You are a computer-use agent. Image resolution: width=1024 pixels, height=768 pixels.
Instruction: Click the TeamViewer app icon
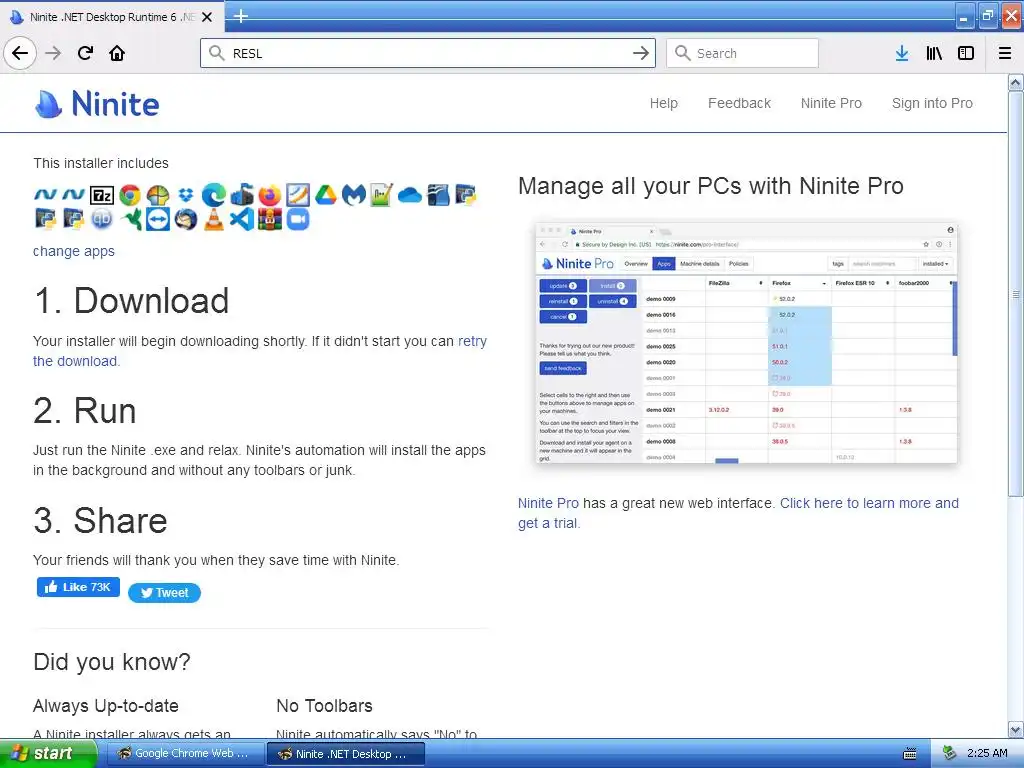tap(158, 219)
